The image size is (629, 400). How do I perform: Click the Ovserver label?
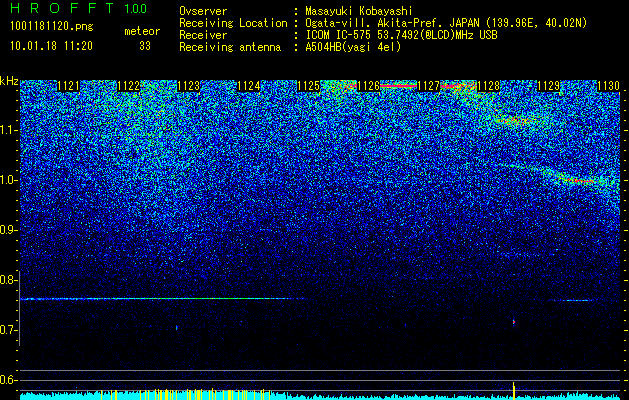tap(203, 11)
